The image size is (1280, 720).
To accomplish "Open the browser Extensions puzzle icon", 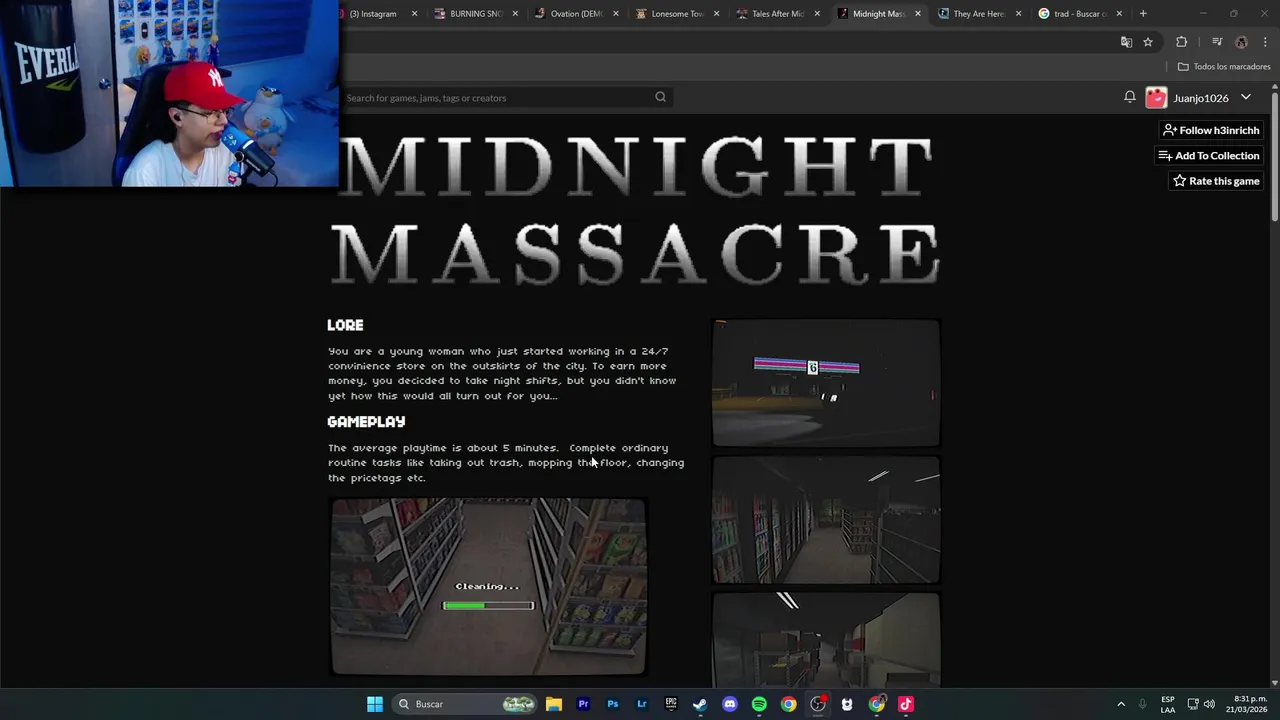I will click(x=1182, y=42).
